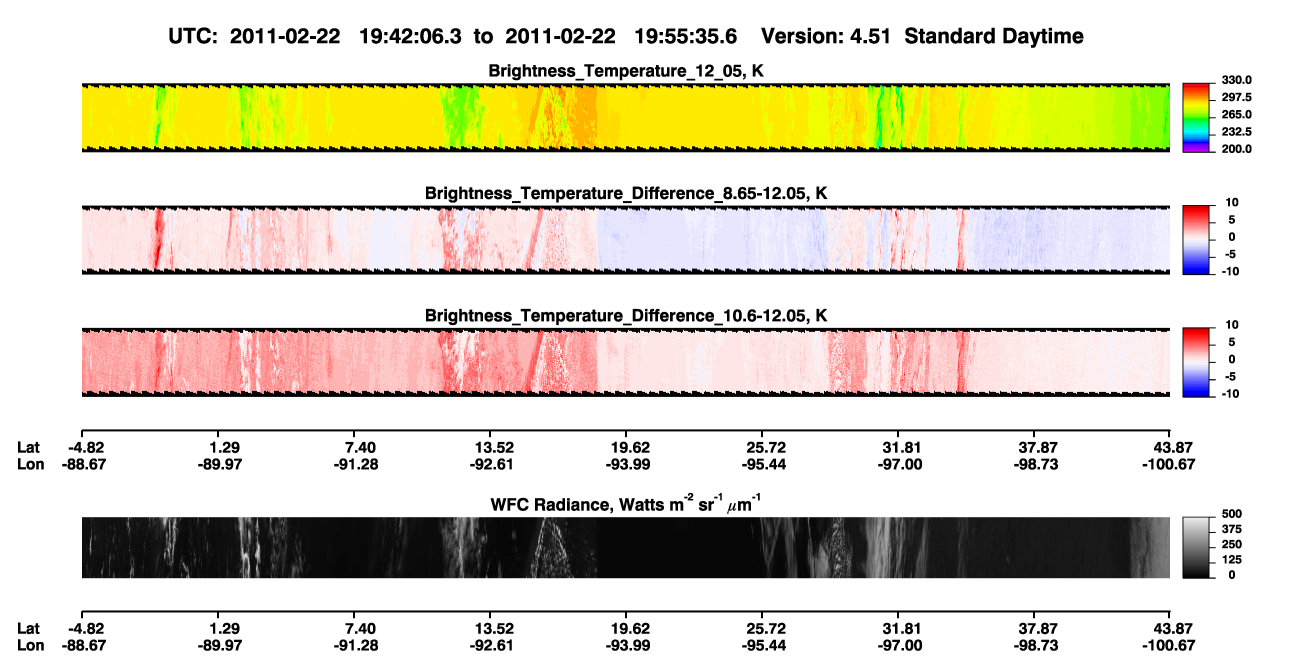Click the 10.6-12.05 difference image strip
This screenshot has width=1300, height=667.
click(625, 362)
